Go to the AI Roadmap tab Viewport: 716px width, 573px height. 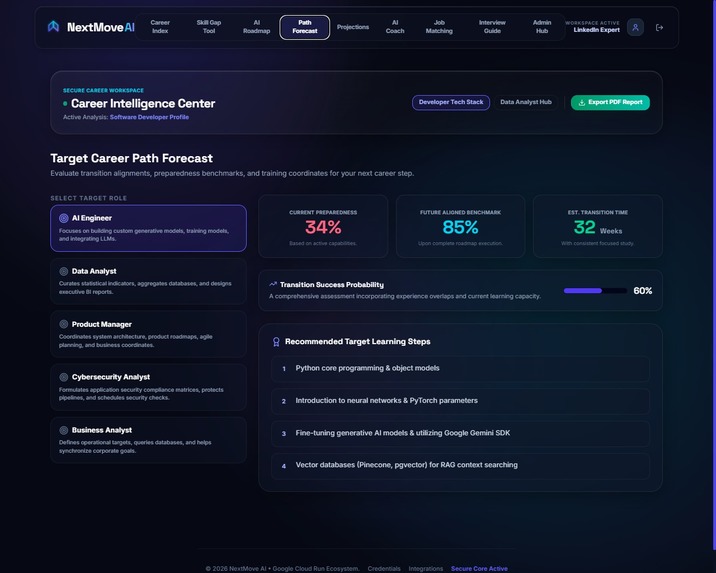pyautogui.click(x=257, y=27)
